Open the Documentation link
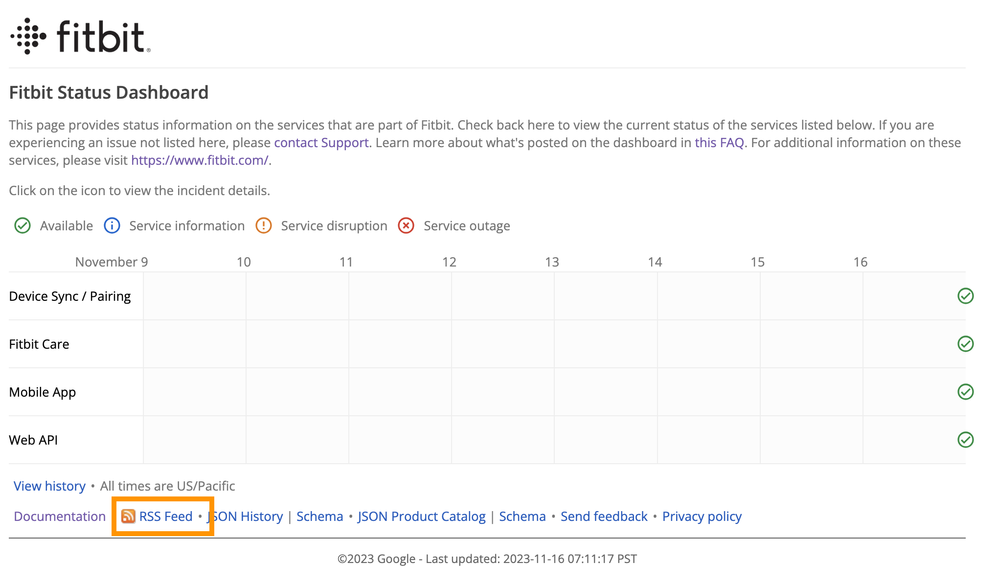999x581 pixels. 59,517
